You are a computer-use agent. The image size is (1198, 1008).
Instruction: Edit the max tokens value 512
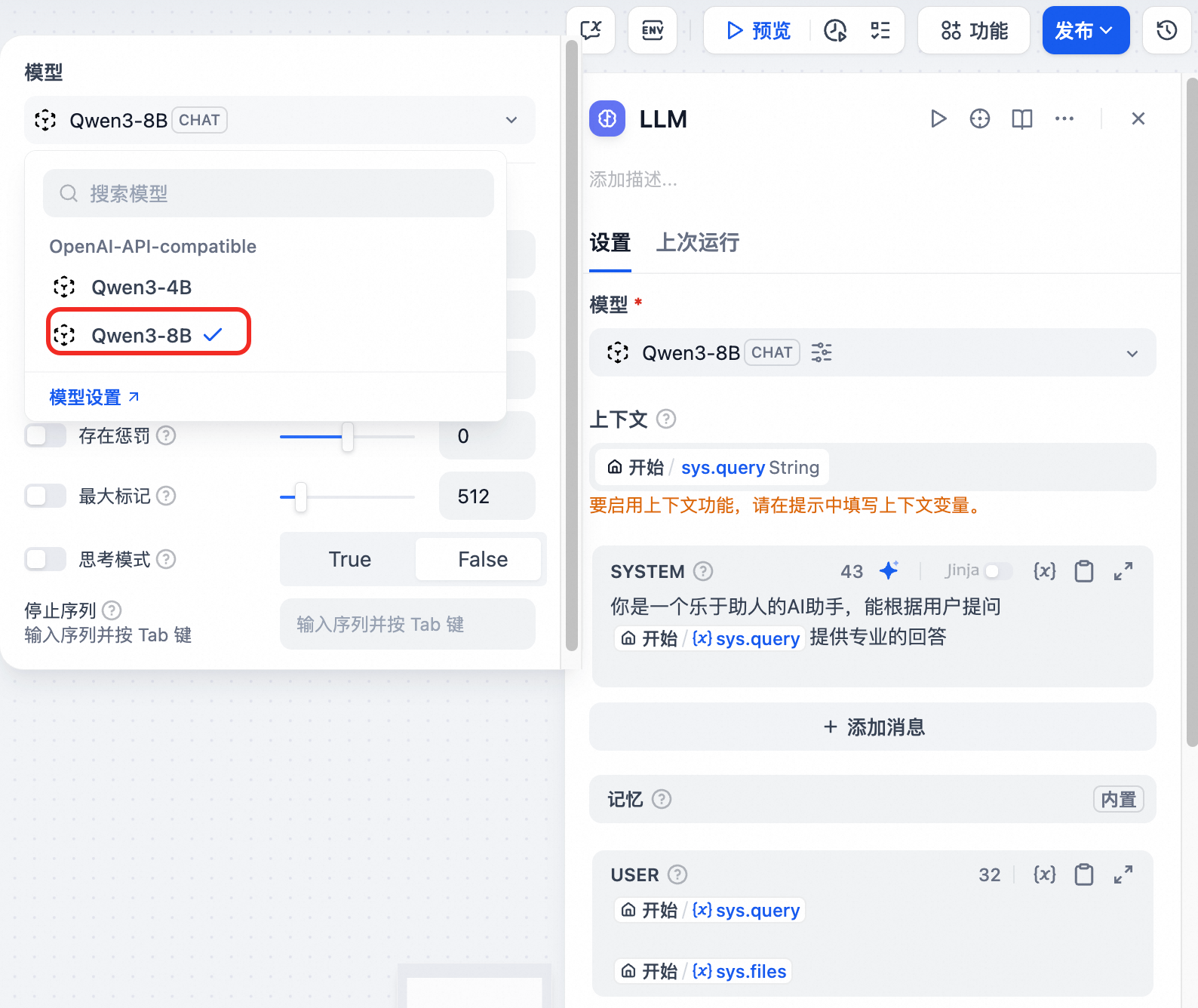pyautogui.click(x=487, y=496)
